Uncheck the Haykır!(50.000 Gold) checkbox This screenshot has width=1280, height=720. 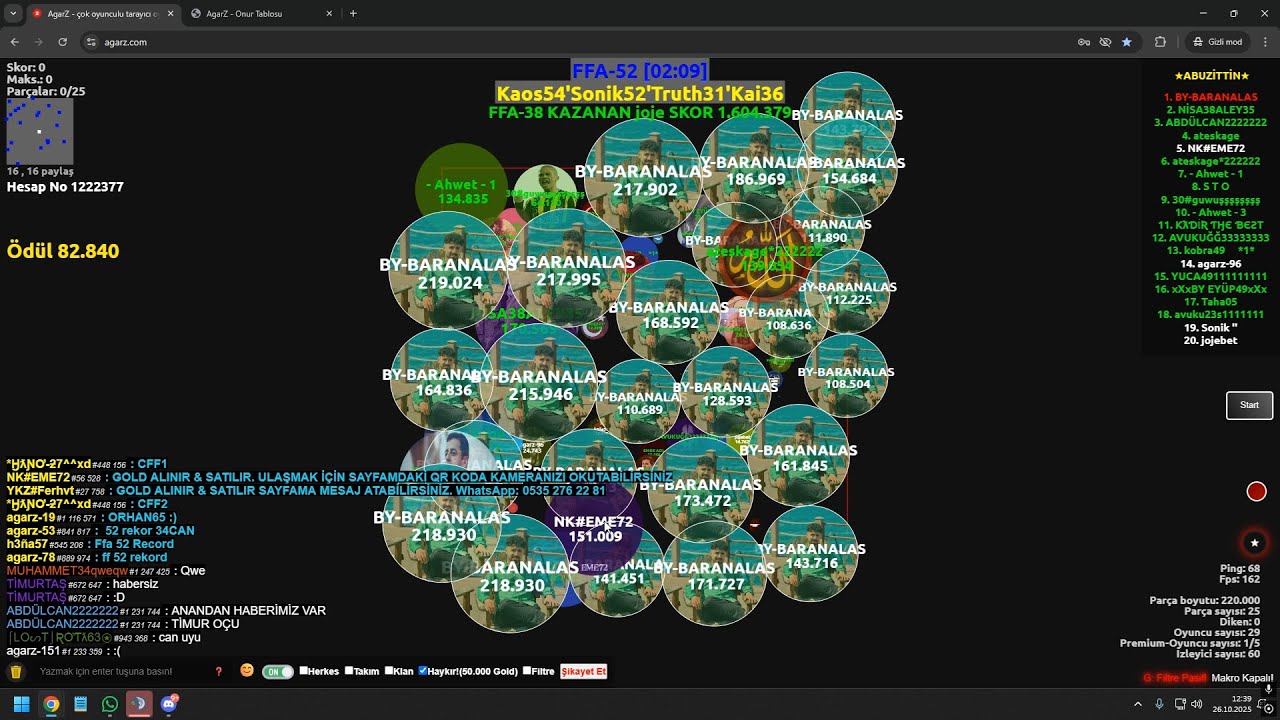tap(422, 671)
